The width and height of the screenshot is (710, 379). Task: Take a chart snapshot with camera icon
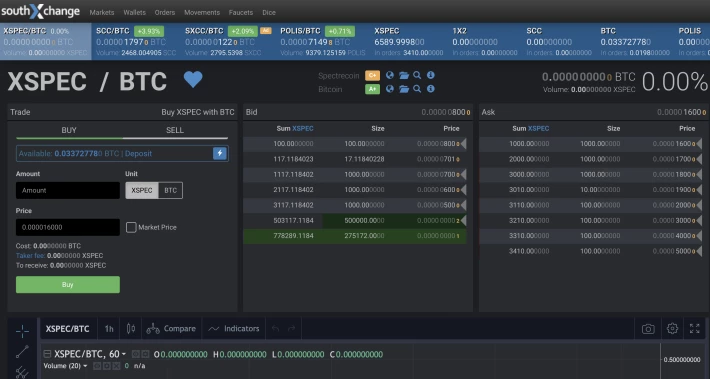648,329
